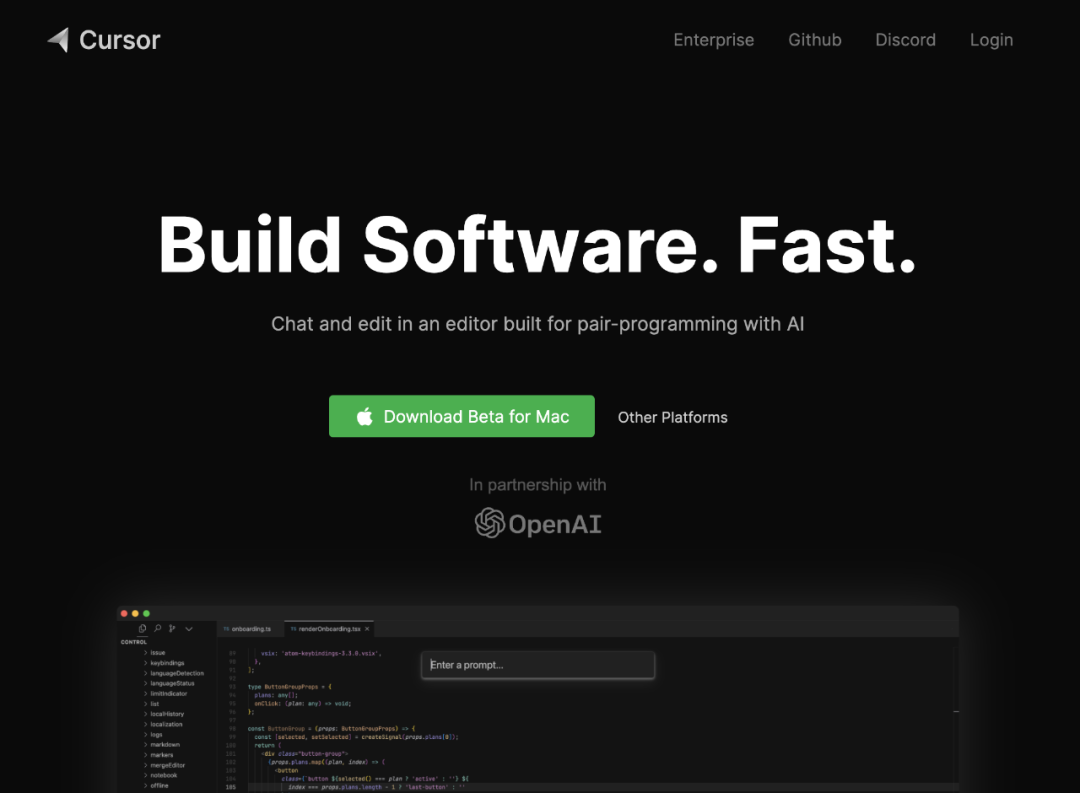Click Download Beta for Mac button

tap(461, 416)
